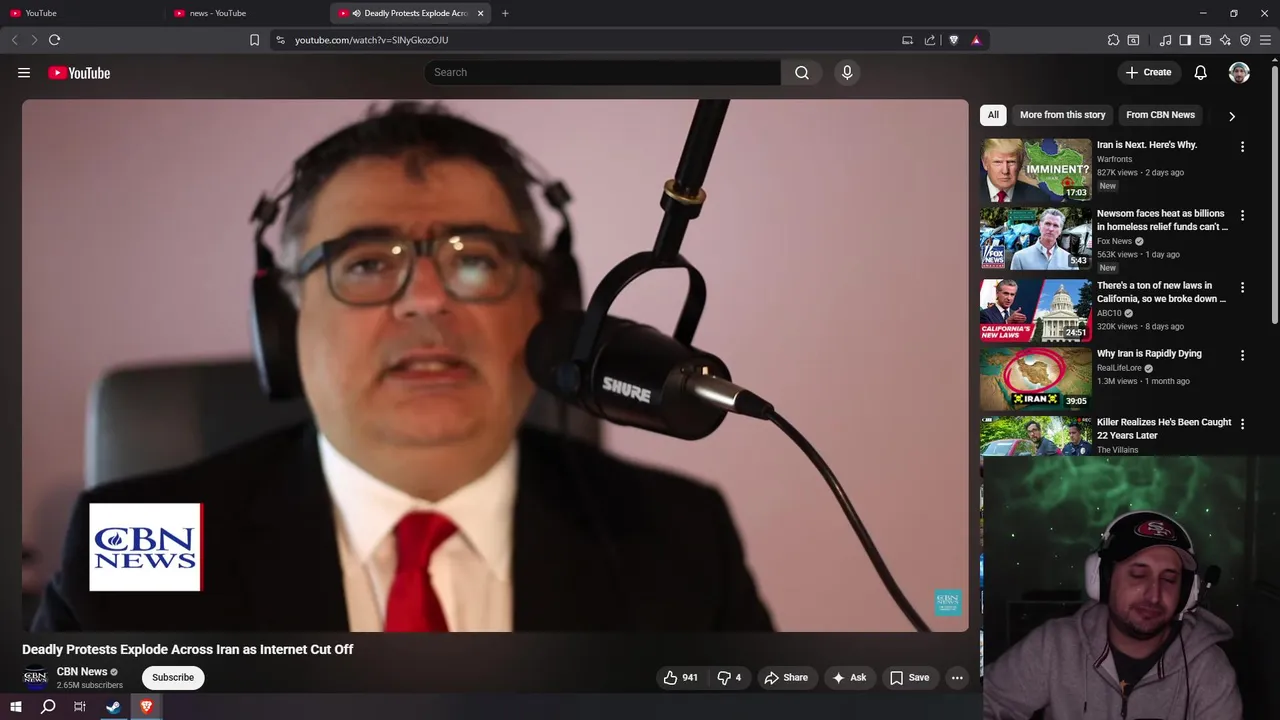Open the notifications bell
The height and width of the screenshot is (720, 1280).
pyautogui.click(x=1201, y=72)
